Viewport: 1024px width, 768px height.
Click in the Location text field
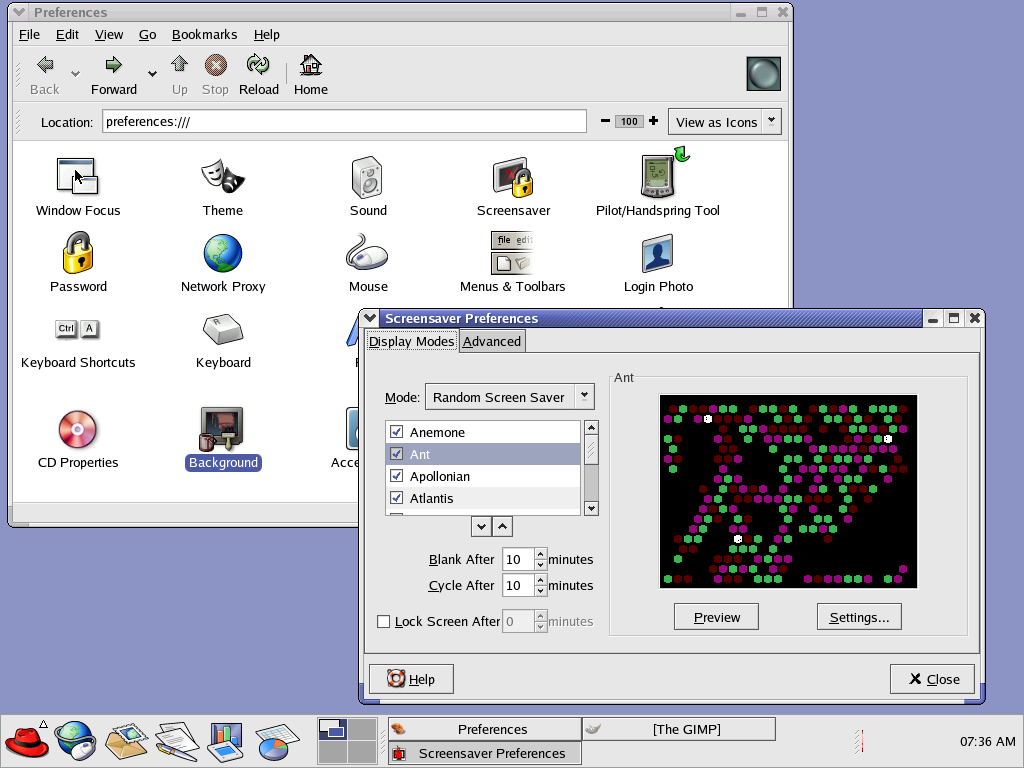pyautogui.click(x=344, y=121)
